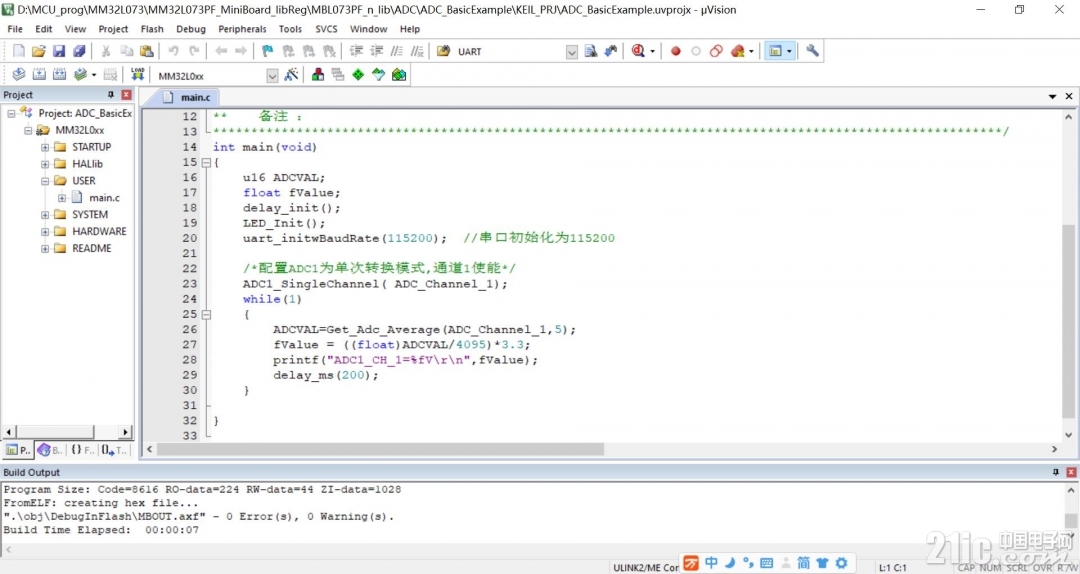Expand the README folder
The width and height of the screenshot is (1080, 574).
coord(45,248)
